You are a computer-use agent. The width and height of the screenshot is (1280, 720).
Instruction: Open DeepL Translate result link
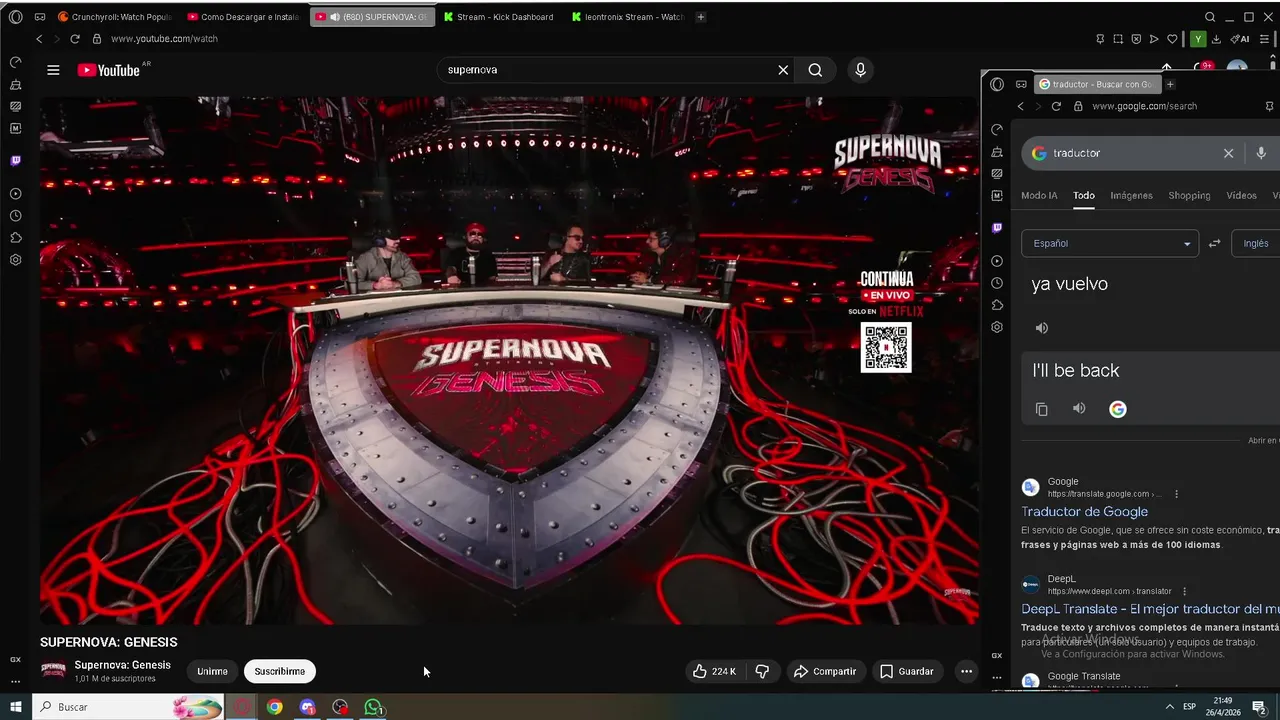(1150, 609)
